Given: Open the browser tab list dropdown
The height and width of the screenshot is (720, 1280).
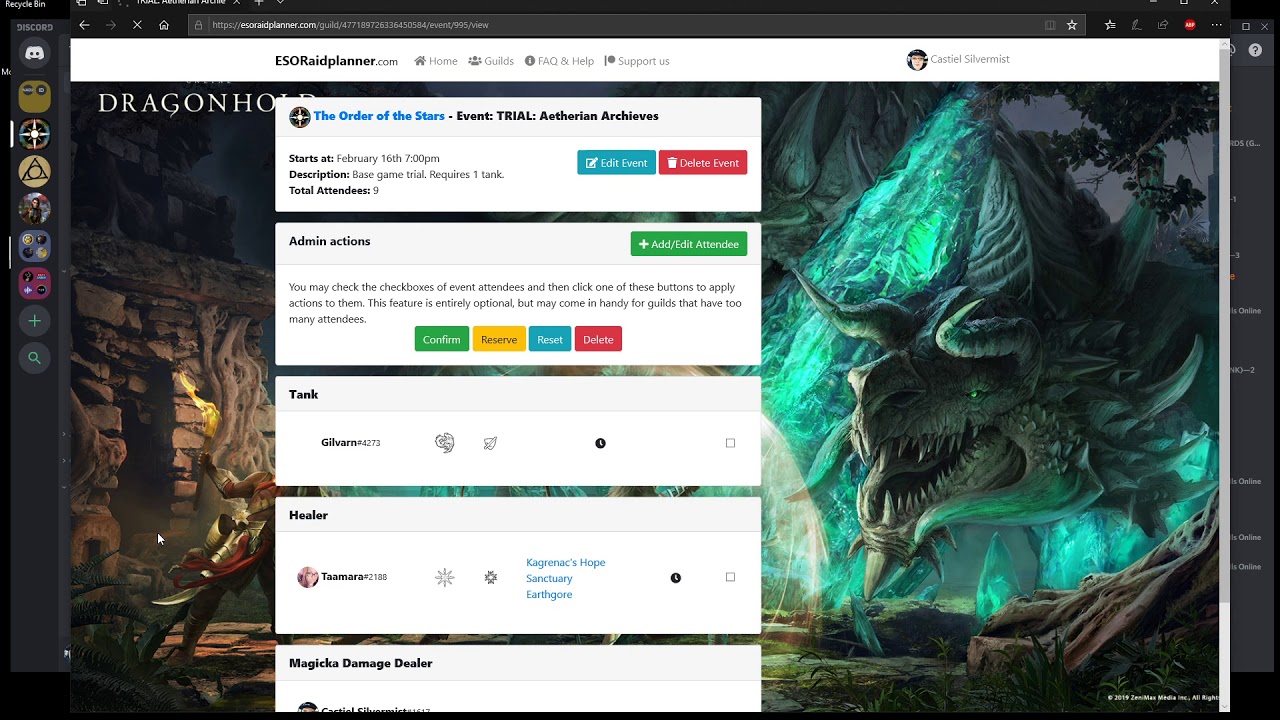Looking at the screenshot, I should click(280, 3).
